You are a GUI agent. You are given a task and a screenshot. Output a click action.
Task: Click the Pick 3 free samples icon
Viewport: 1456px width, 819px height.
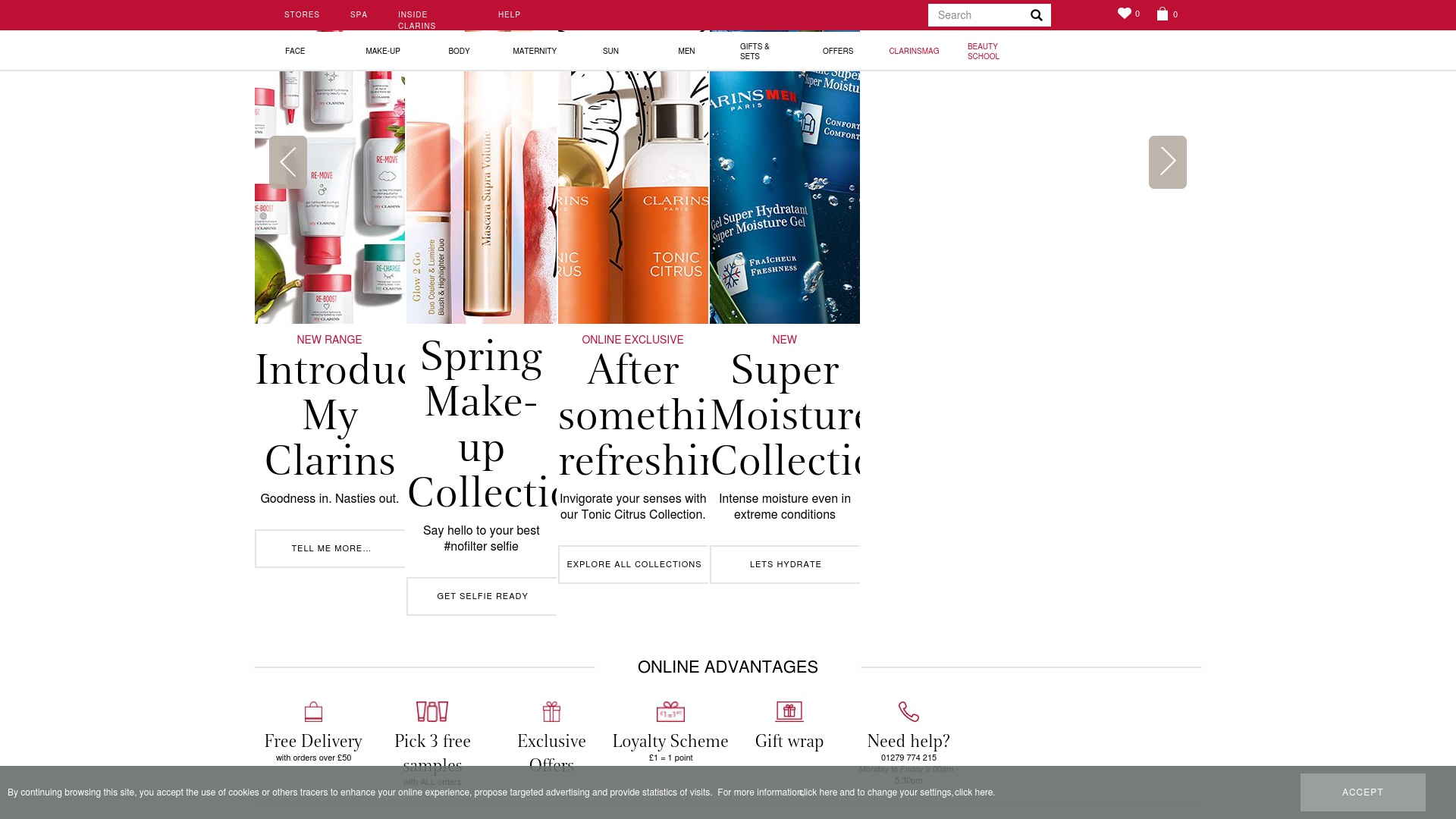pyautogui.click(x=431, y=711)
